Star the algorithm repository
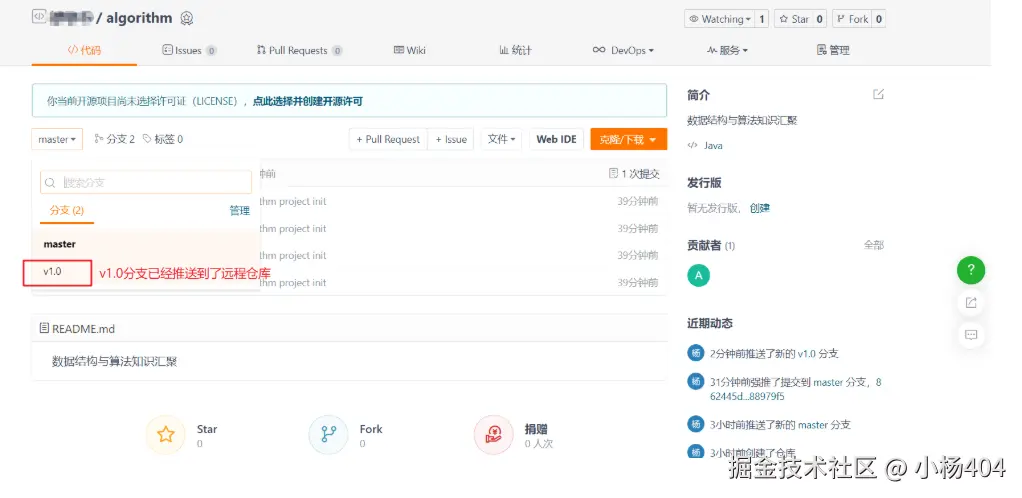 click(x=793, y=19)
